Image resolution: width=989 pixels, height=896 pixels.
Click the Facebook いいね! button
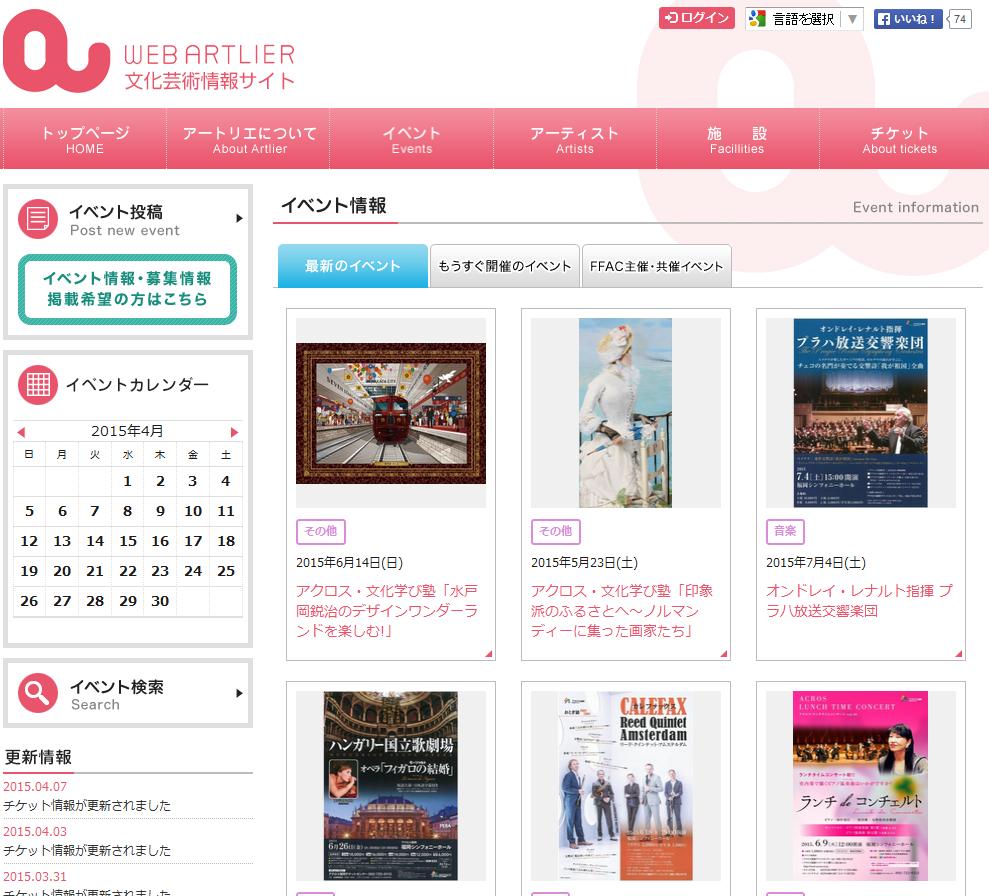908,19
